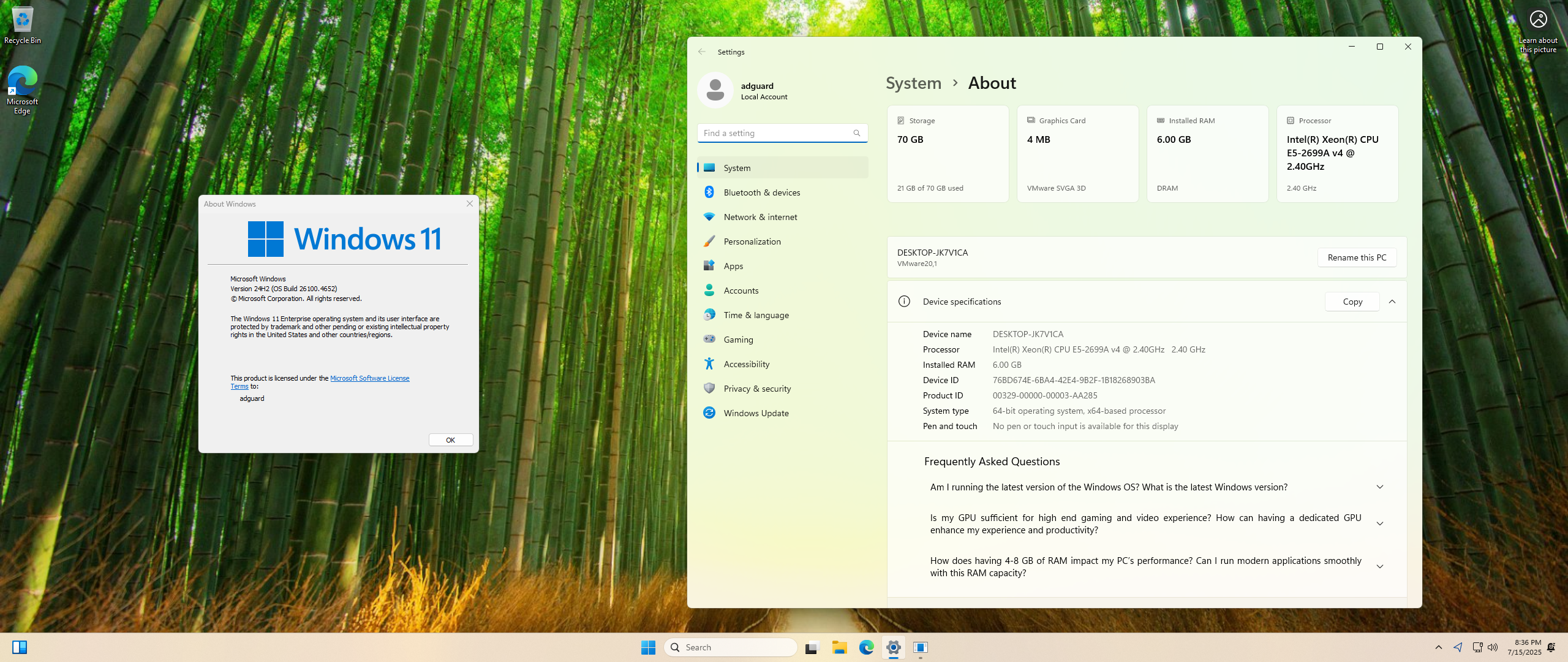Minimize the Settings window
Screen dimensions: 1568x662
pos(1352,47)
